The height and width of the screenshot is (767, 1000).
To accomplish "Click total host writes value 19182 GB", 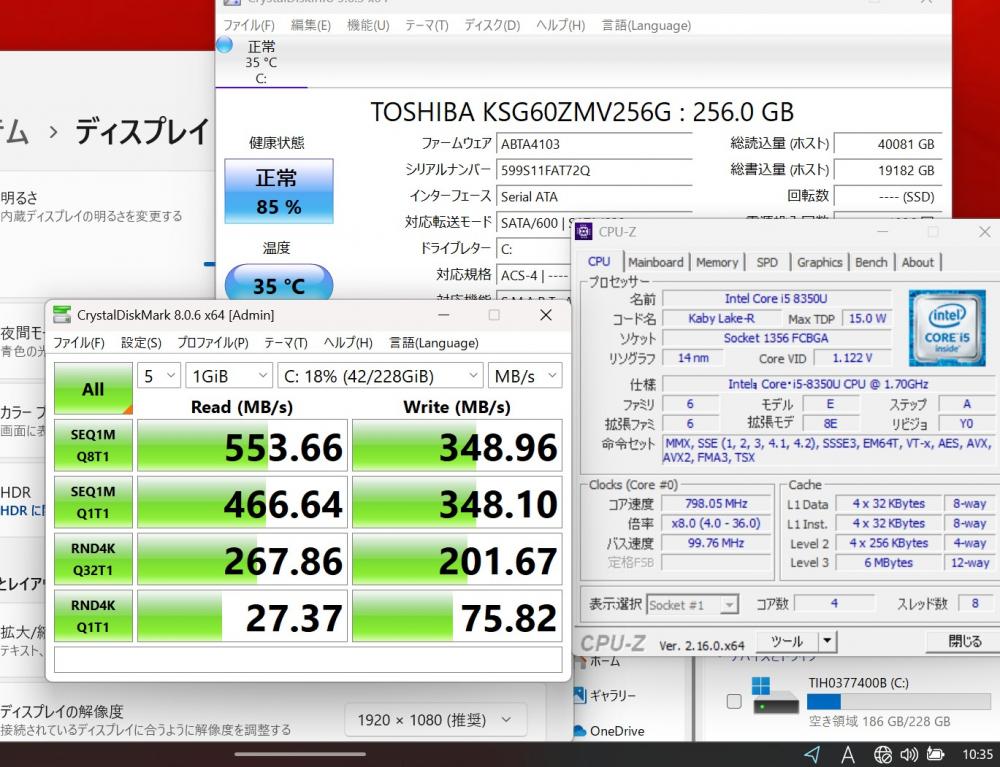I will (888, 170).
